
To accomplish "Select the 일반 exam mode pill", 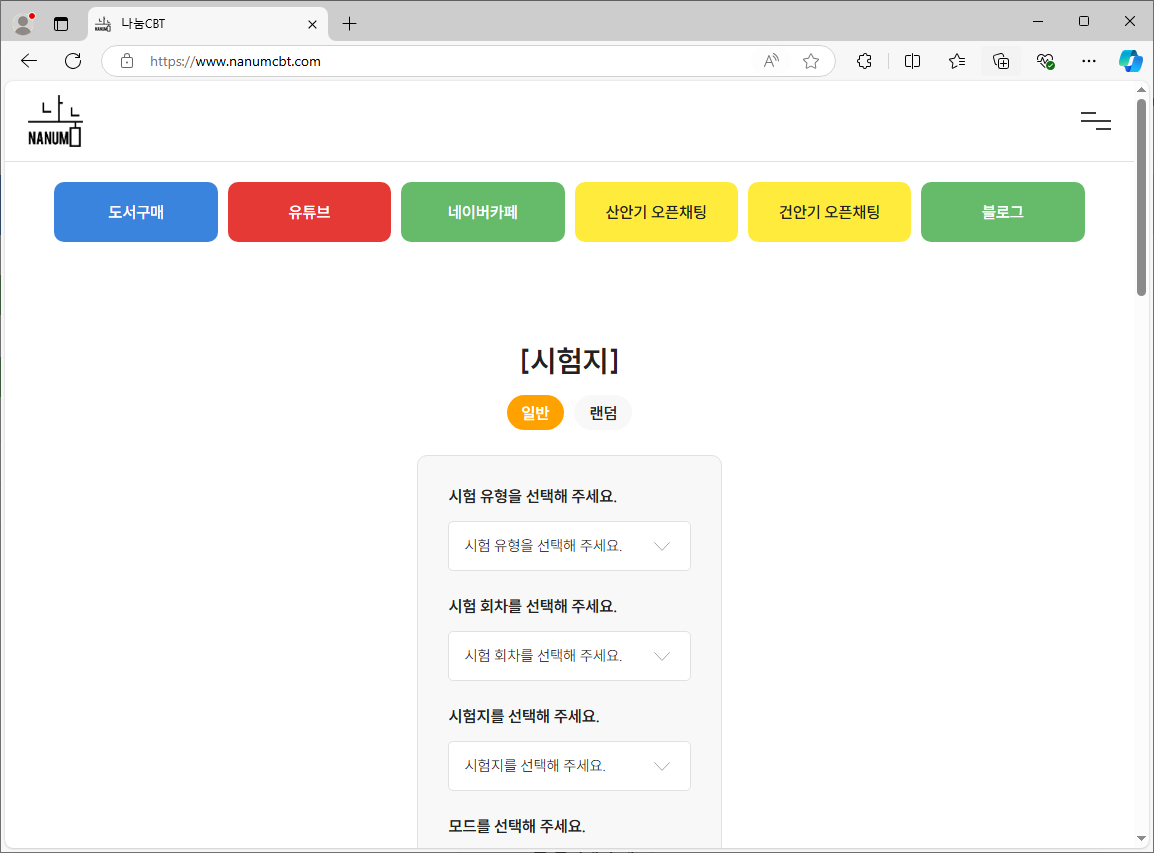I will [x=535, y=412].
